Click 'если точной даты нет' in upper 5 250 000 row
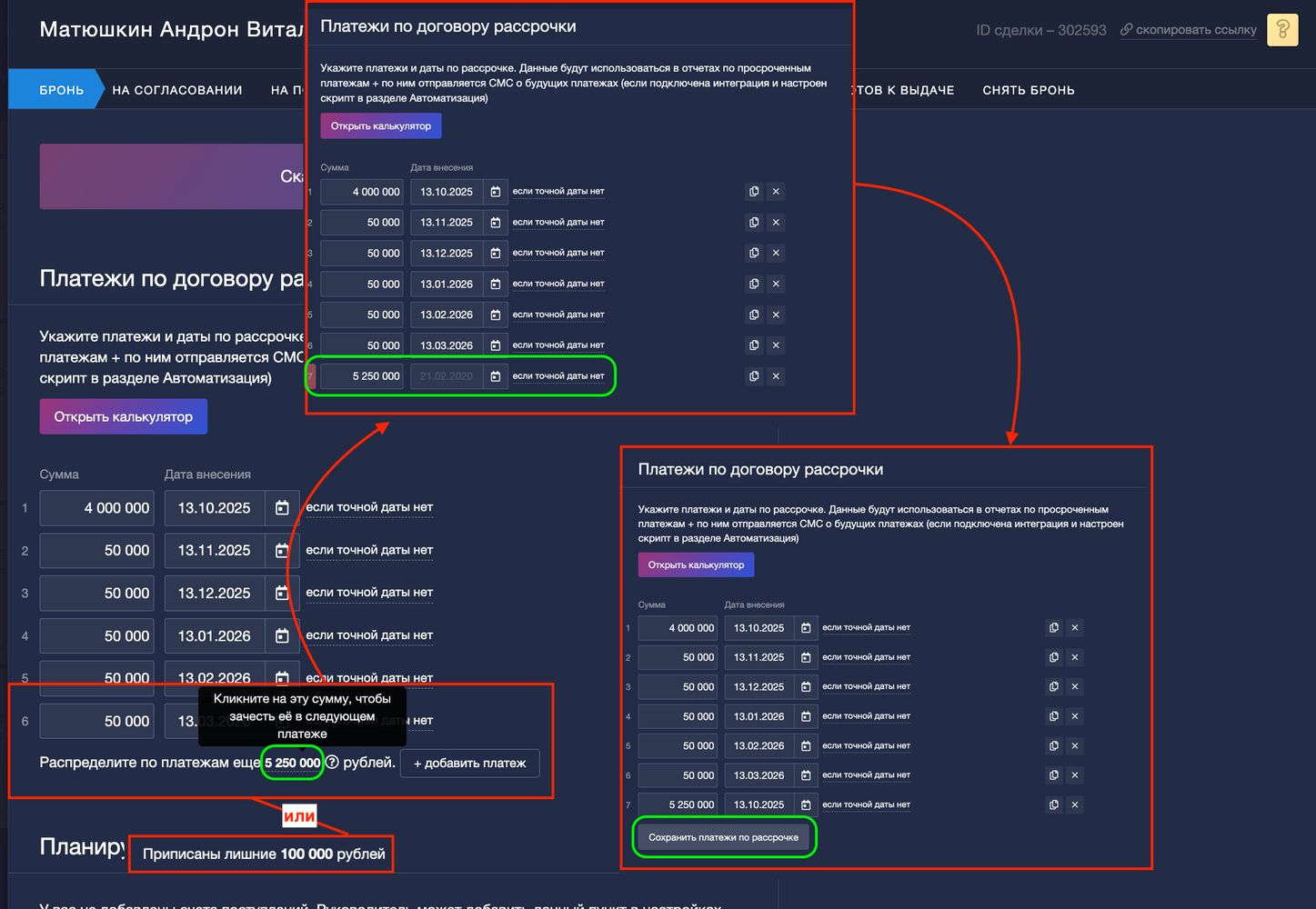This screenshot has height=909, width=1316. click(558, 376)
